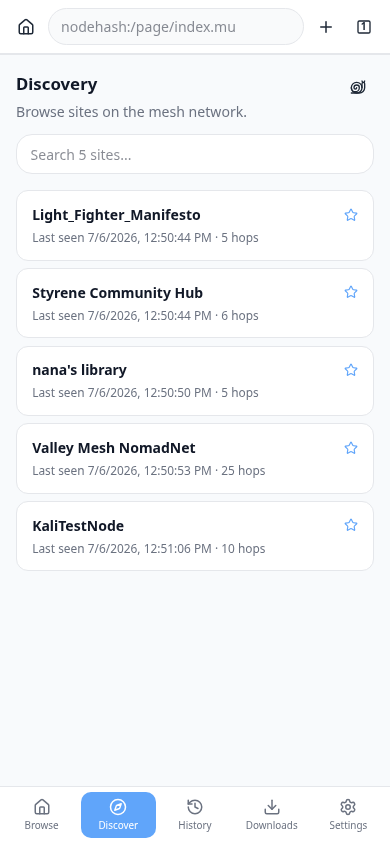
Task: Open the Settings tab
Action: pos(348,815)
